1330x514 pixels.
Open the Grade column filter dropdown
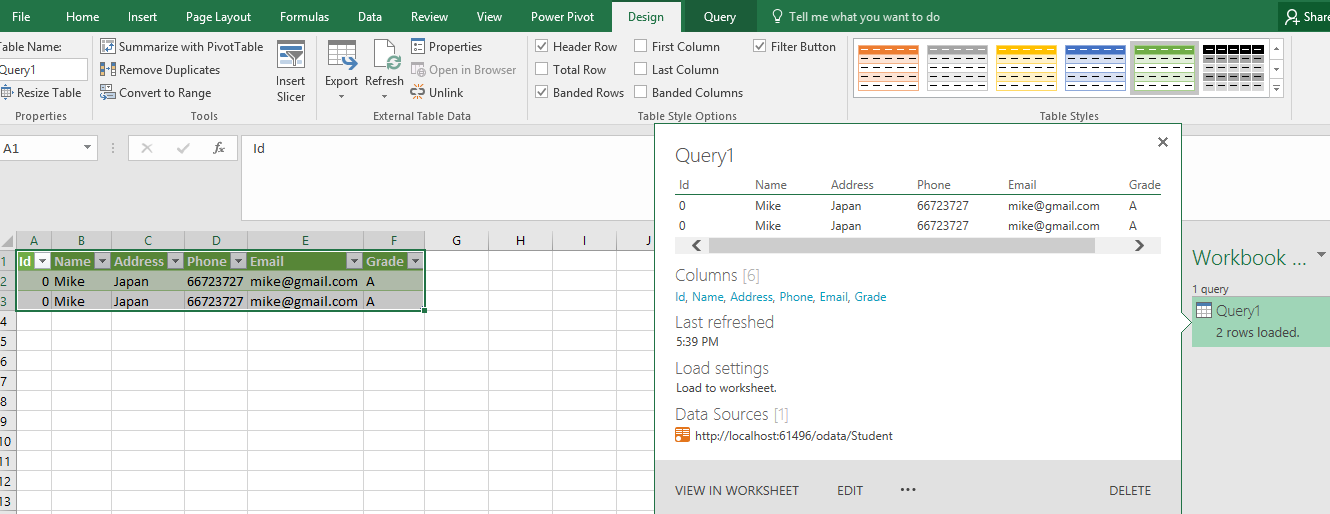(414, 261)
